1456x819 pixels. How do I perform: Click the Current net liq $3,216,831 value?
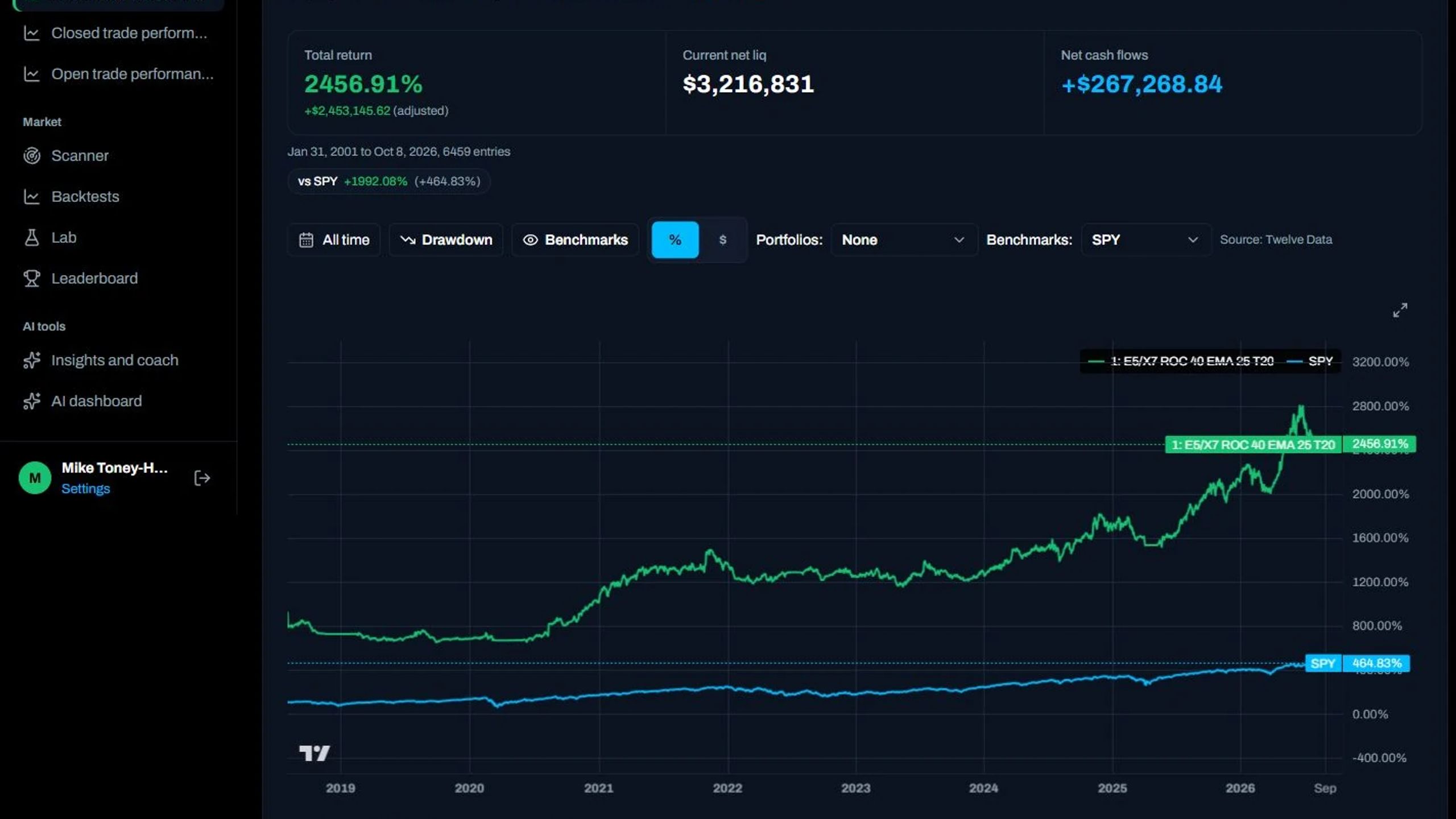point(748,84)
